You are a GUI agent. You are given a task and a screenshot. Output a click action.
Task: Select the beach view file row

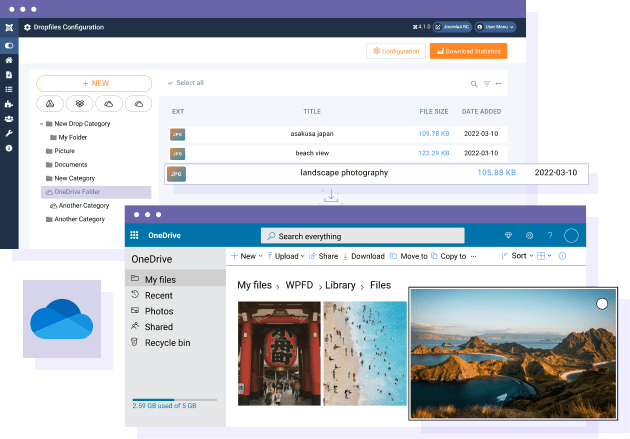pos(338,153)
